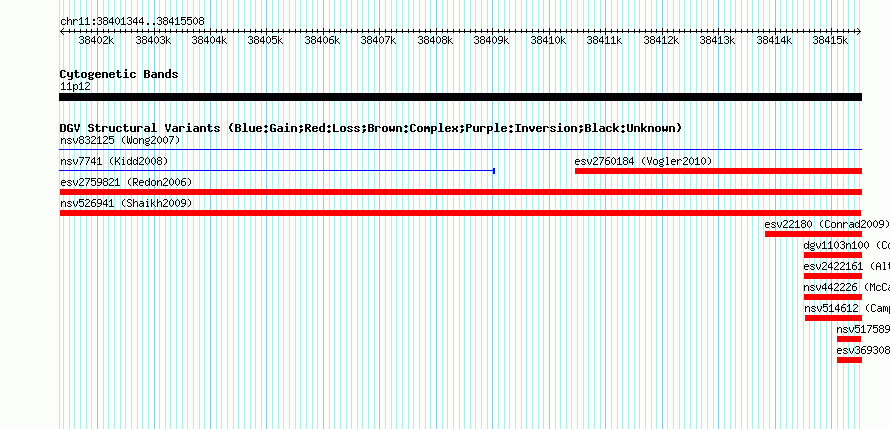Viewport: 890px width, 429px height.
Task: Click the 38403k ruler tick label
Action: [x=153, y=40]
